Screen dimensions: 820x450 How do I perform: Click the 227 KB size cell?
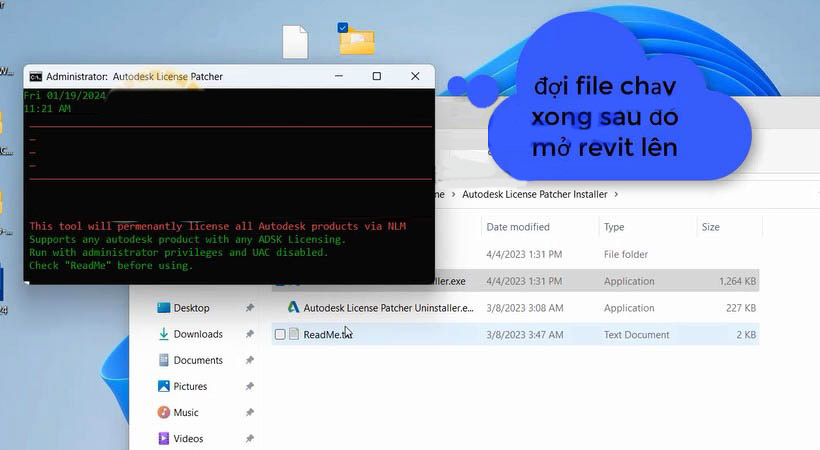tap(741, 308)
